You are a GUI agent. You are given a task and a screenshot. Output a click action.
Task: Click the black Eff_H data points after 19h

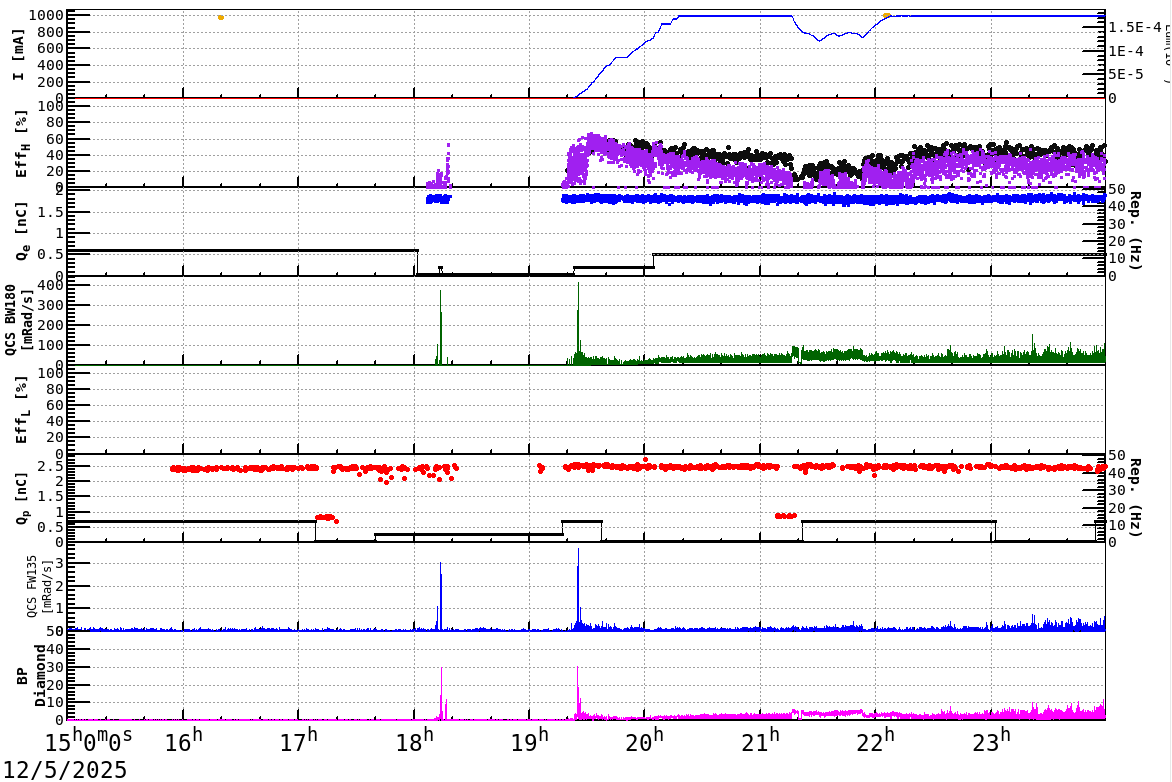click(750, 150)
